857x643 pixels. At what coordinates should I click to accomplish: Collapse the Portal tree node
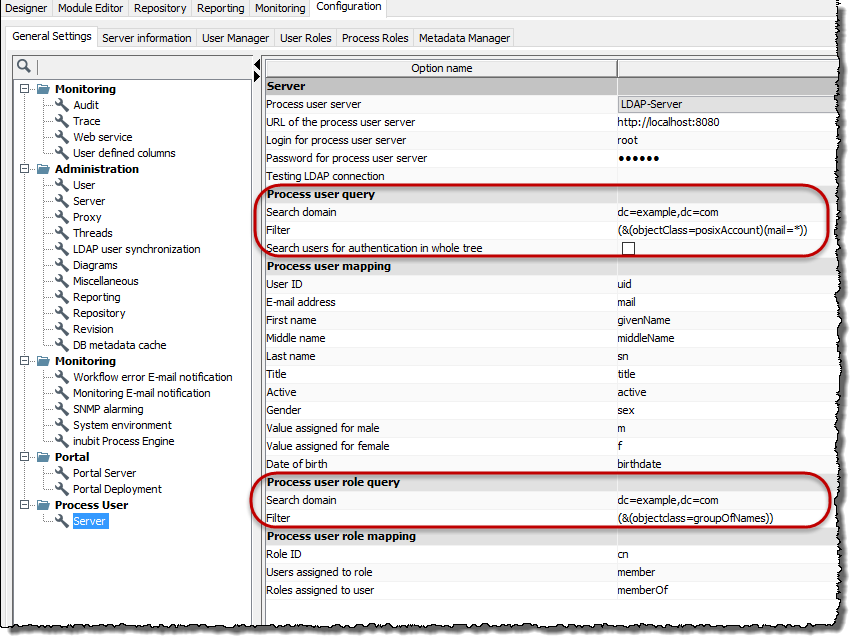click(24, 457)
